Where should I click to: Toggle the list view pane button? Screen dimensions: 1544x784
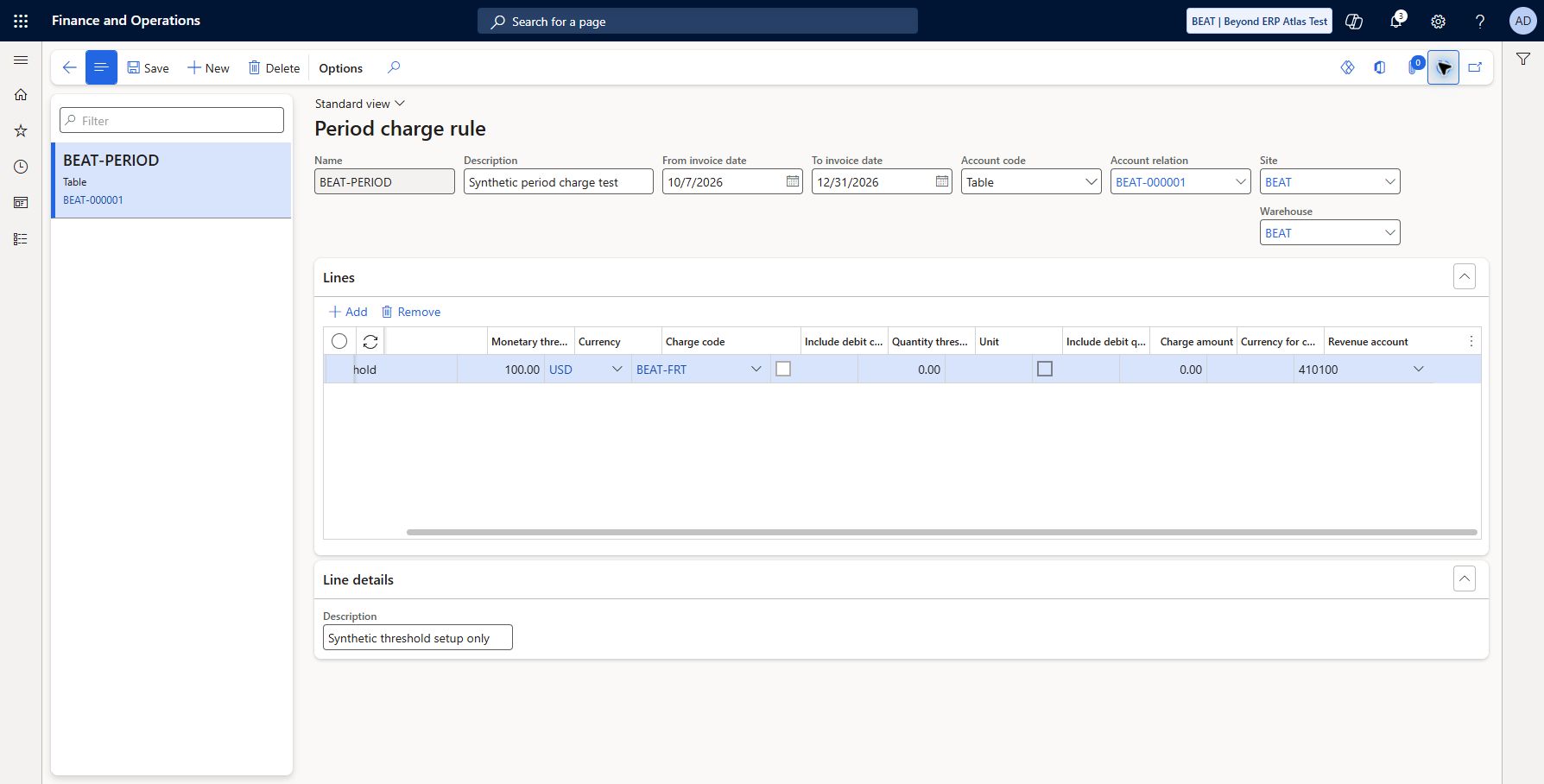coord(101,67)
